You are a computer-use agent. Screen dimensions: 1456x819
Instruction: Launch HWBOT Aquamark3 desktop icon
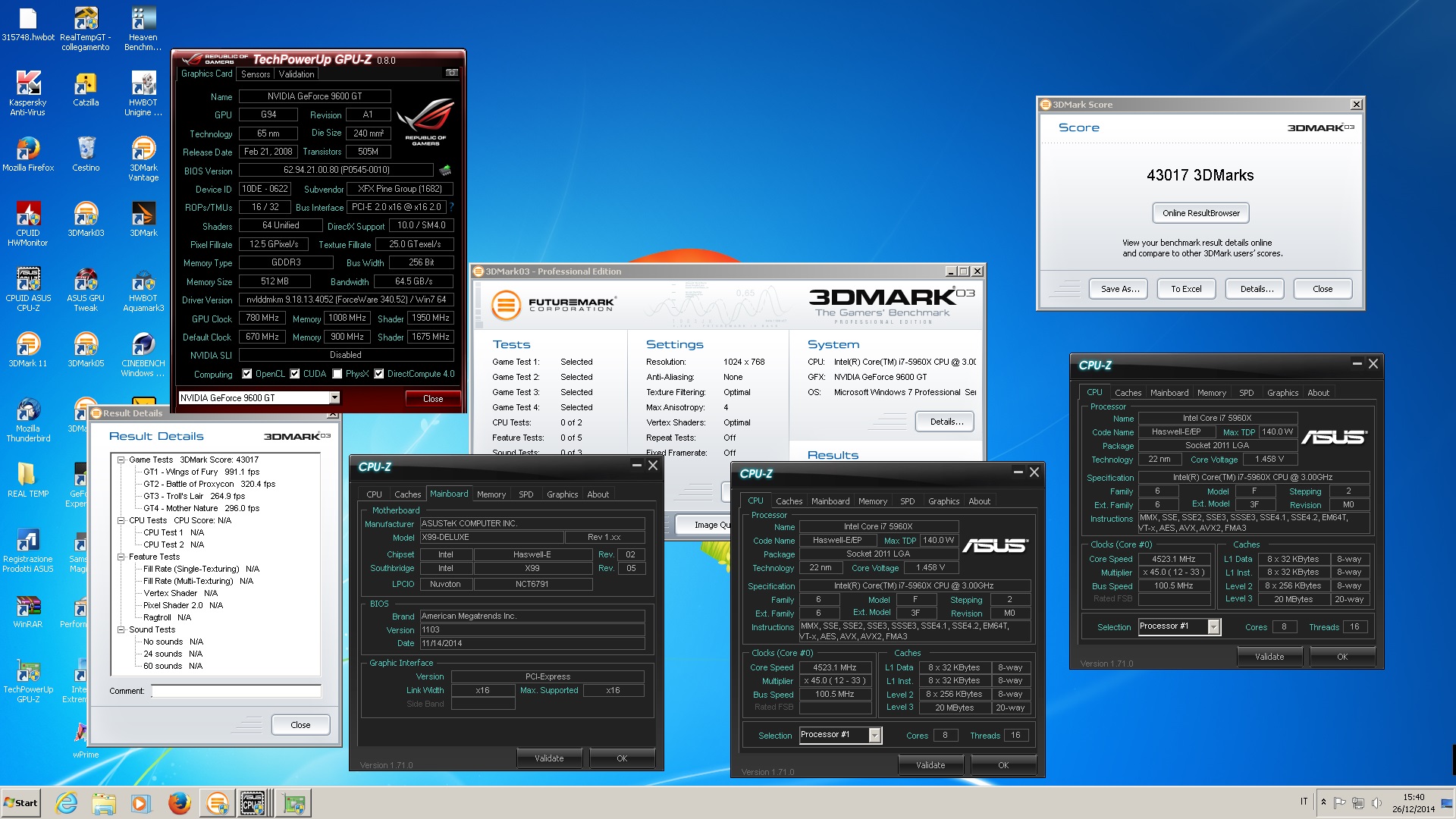(143, 290)
